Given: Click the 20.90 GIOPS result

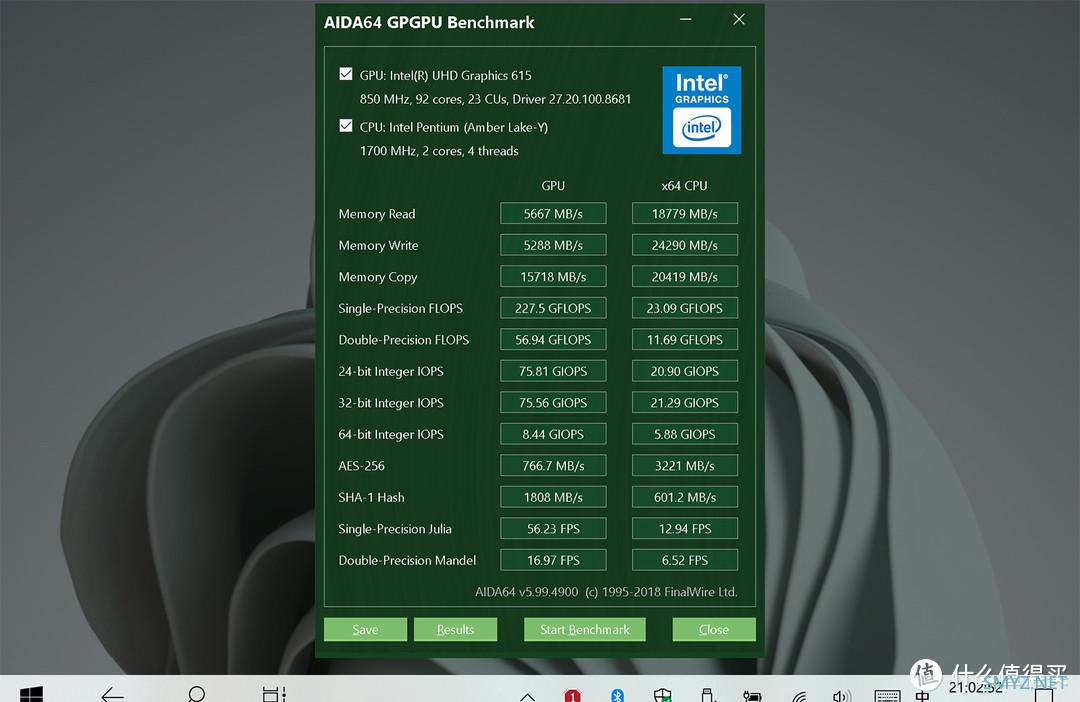Looking at the screenshot, I should pos(685,371).
